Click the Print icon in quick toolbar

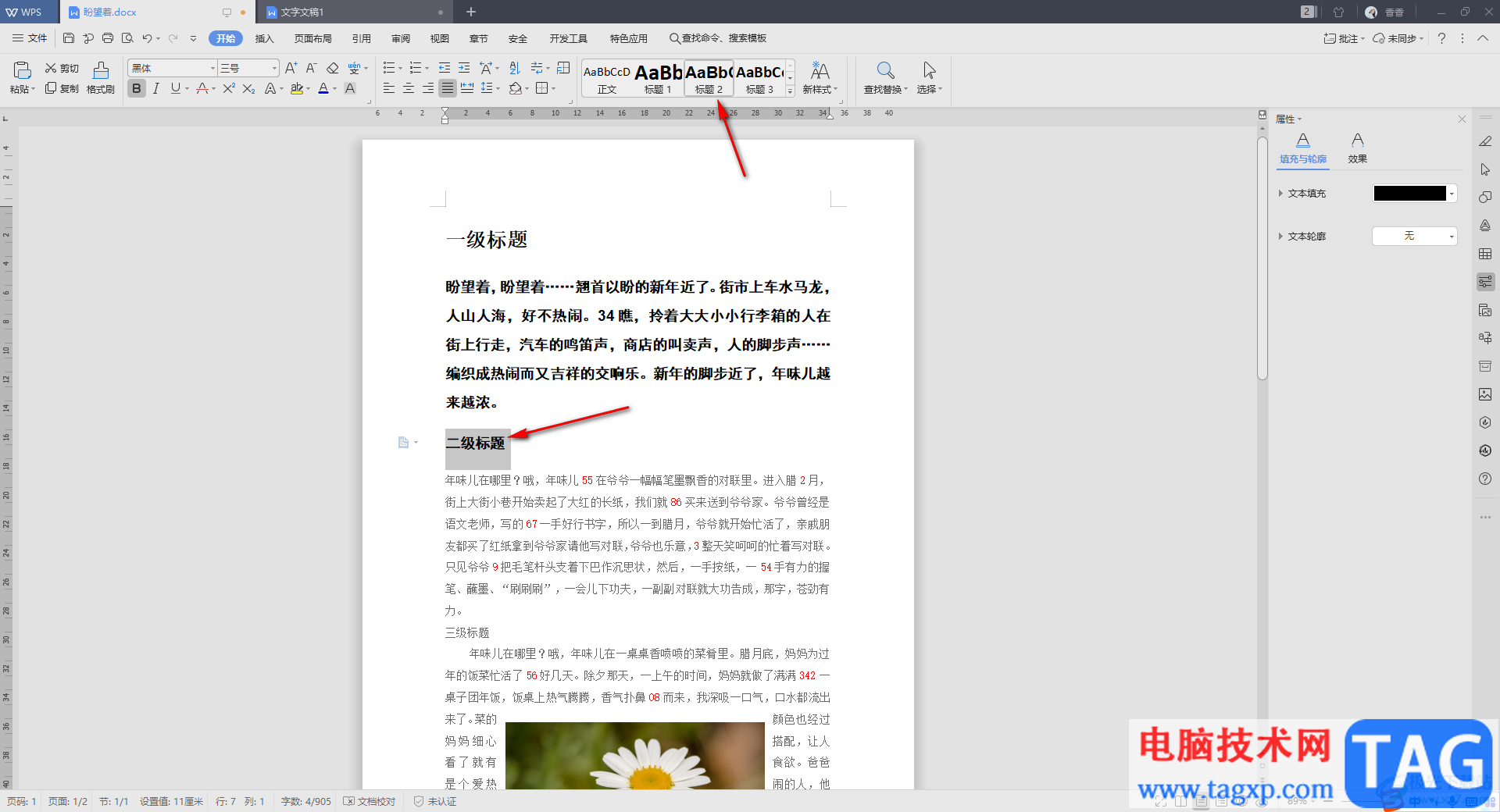click(108, 37)
